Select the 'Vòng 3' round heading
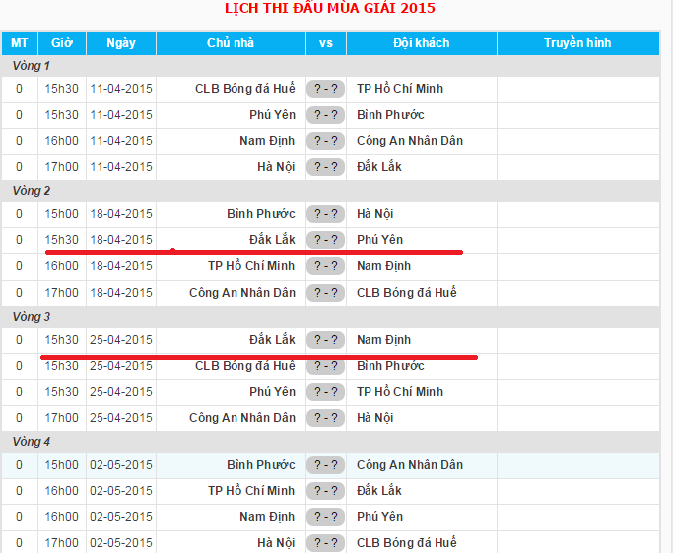Screen dimensions: 683x553 tap(32, 317)
